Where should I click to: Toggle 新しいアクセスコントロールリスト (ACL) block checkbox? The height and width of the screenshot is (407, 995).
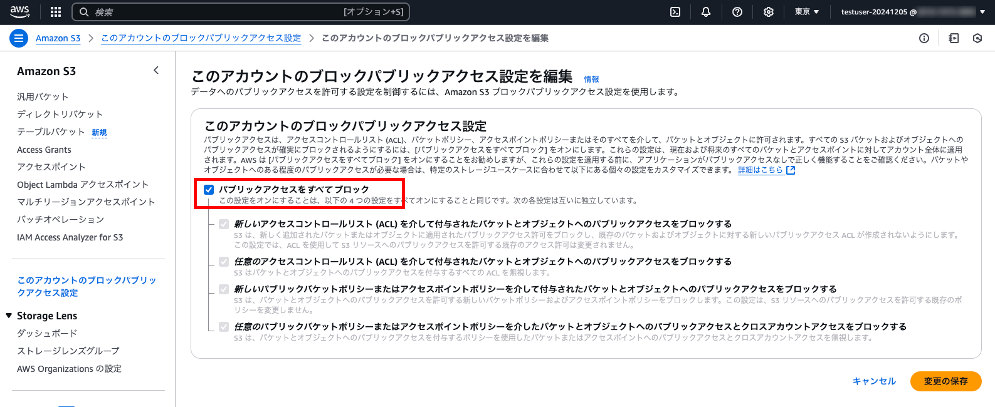(x=223, y=224)
